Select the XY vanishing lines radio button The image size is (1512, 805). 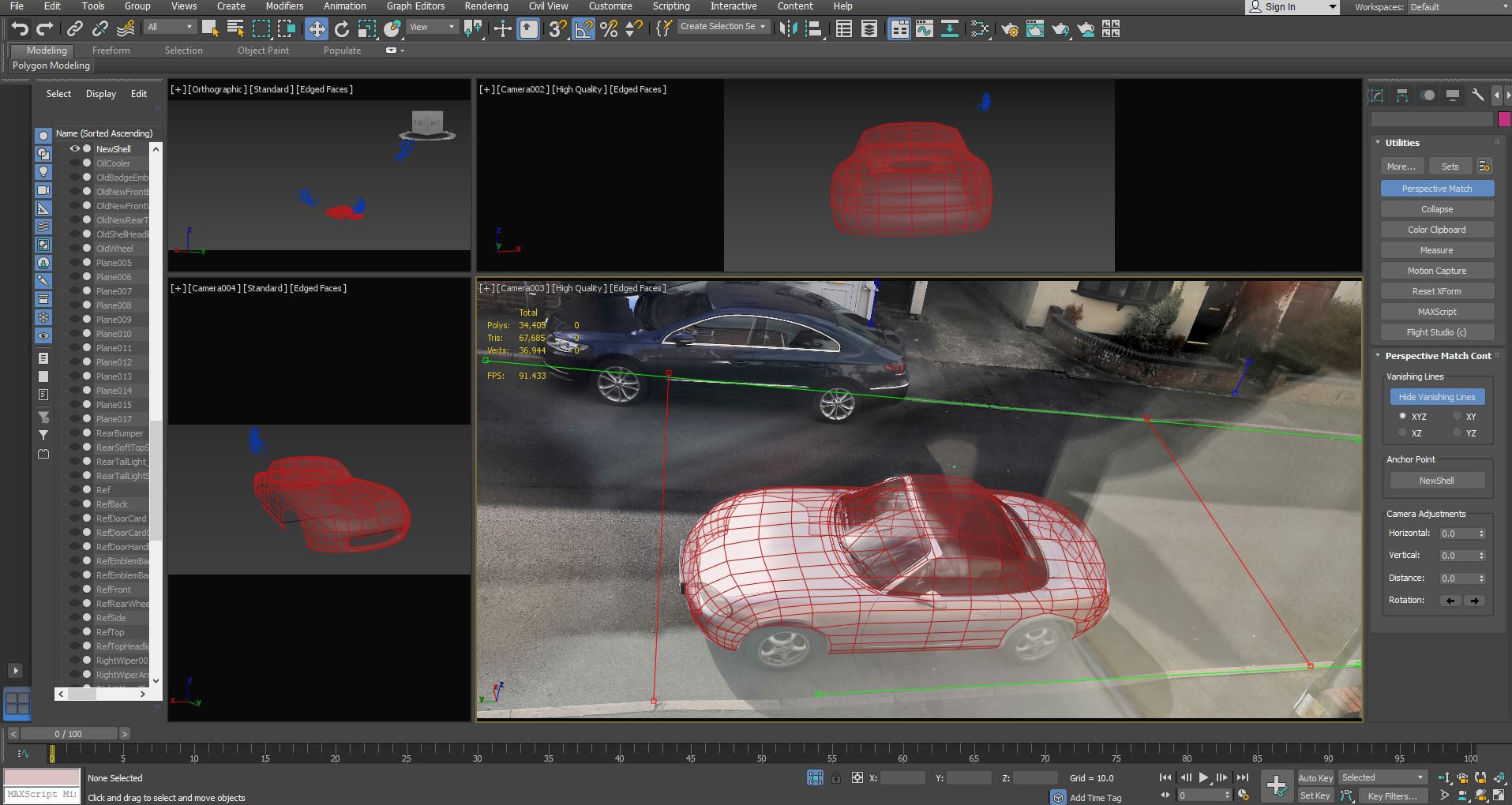point(1458,416)
